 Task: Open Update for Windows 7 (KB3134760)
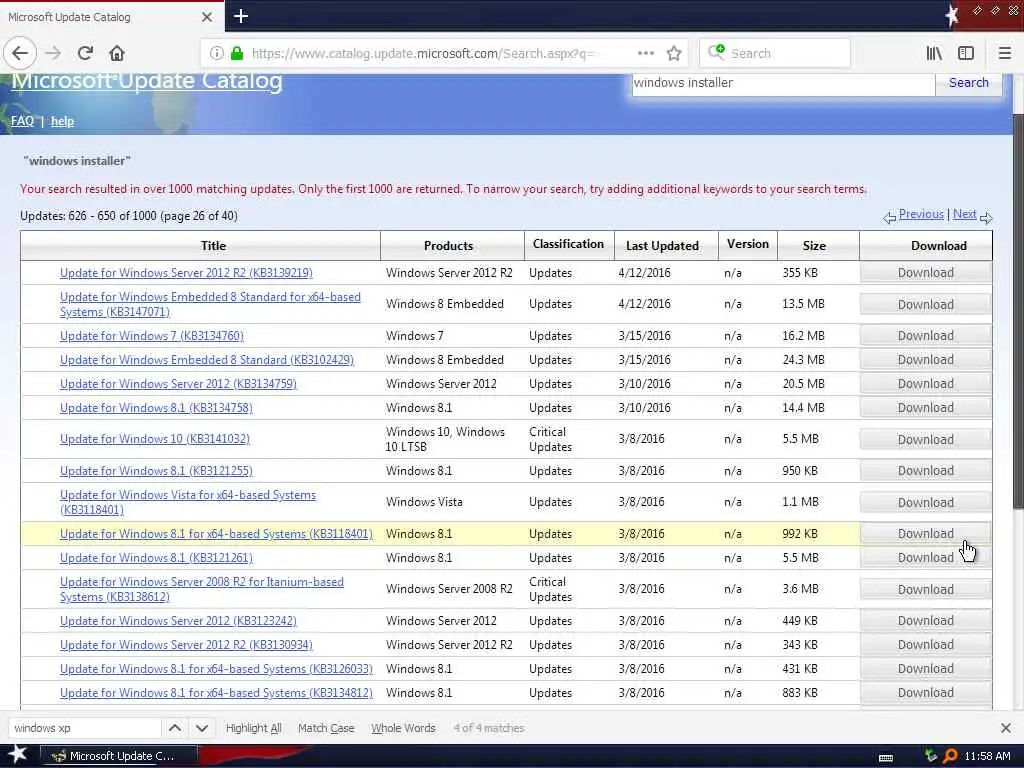click(x=152, y=336)
